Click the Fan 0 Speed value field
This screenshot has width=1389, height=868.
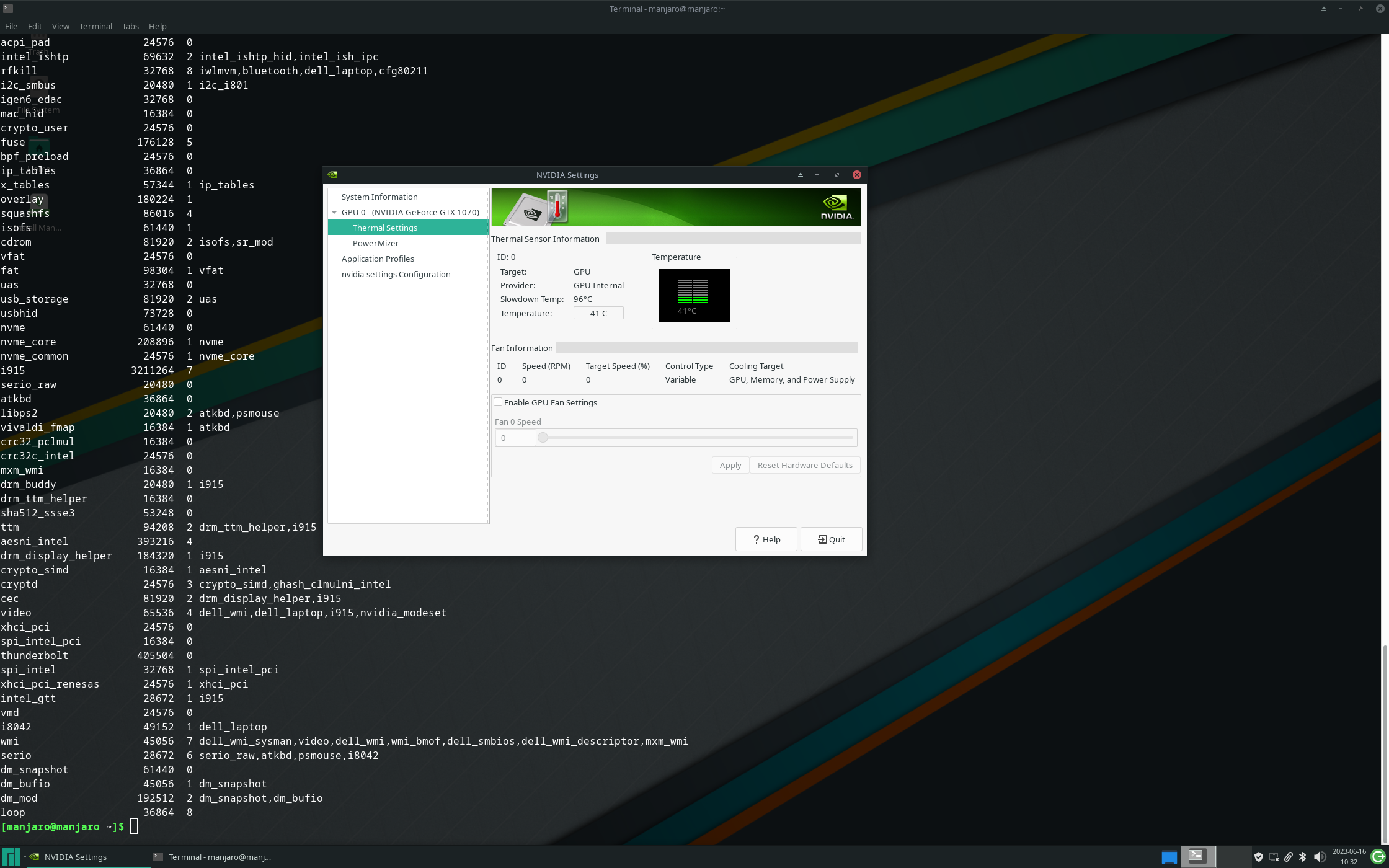pos(515,438)
